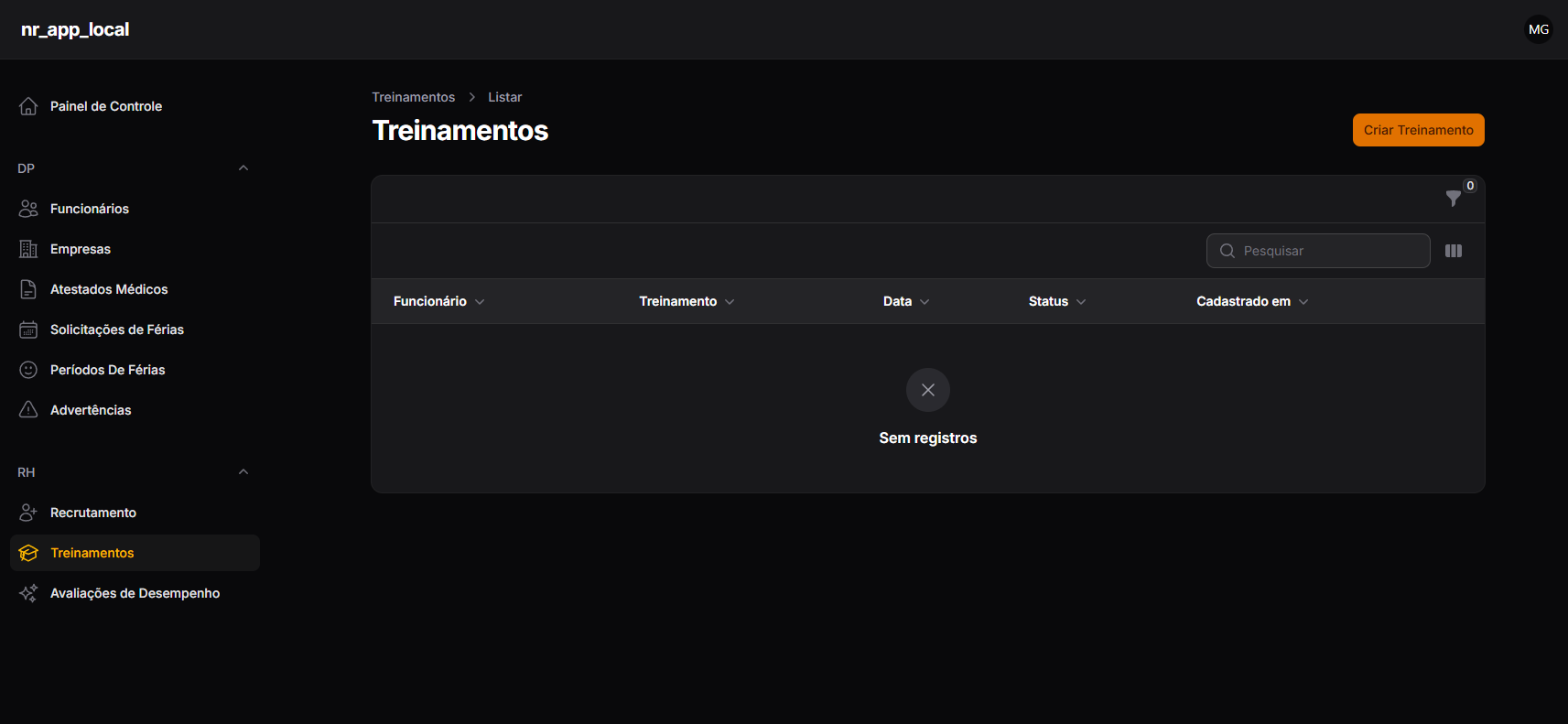Click the Criar Treinamento button
1568x724 pixels.
1418,130
